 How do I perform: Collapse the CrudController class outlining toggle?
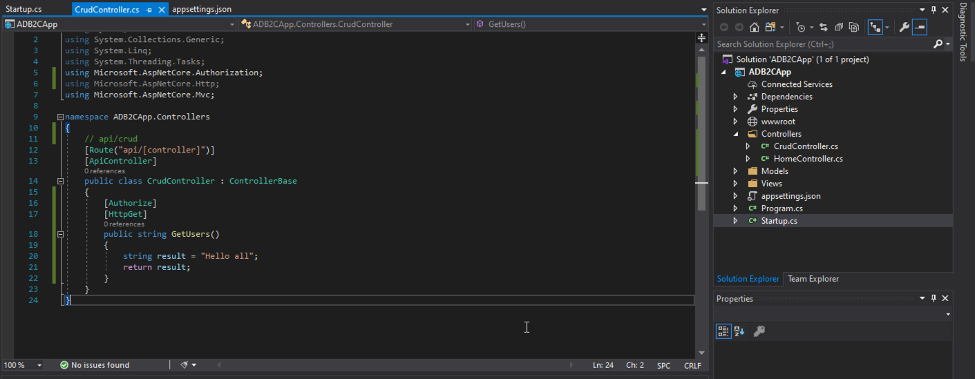pyautogui.click(x=60, y=181)
